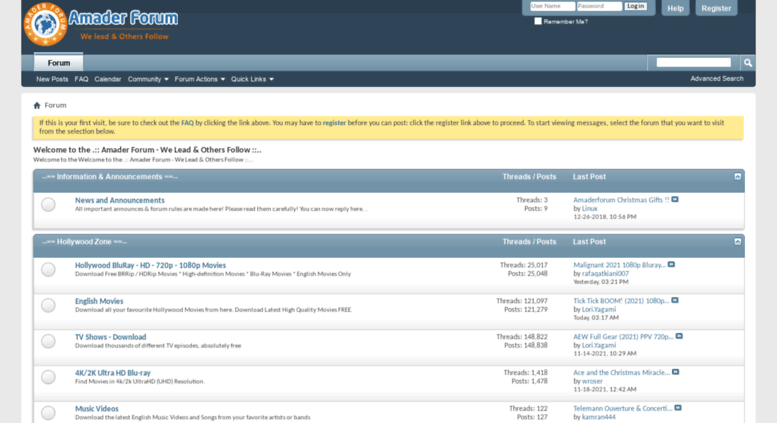
Task: Collapse the Hollywood Zone category
Action: [x=737, y=242]
